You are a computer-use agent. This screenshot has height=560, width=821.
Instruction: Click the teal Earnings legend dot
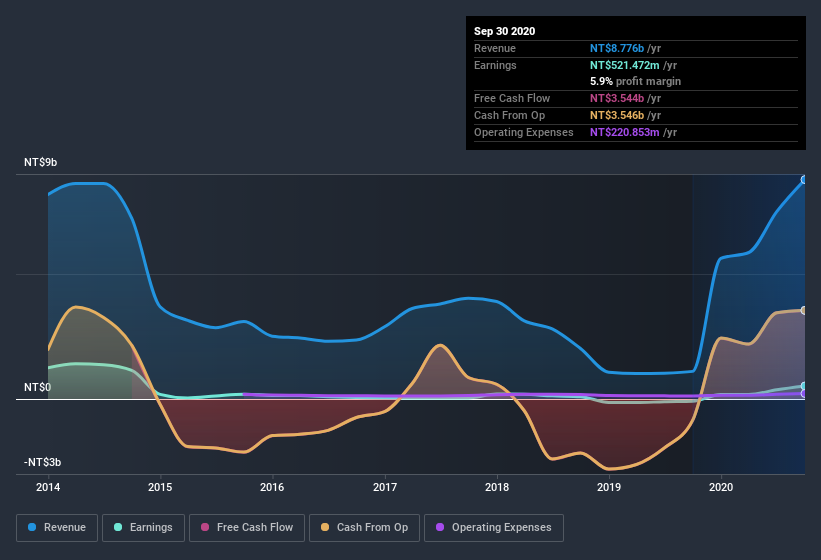pos(118,527)
